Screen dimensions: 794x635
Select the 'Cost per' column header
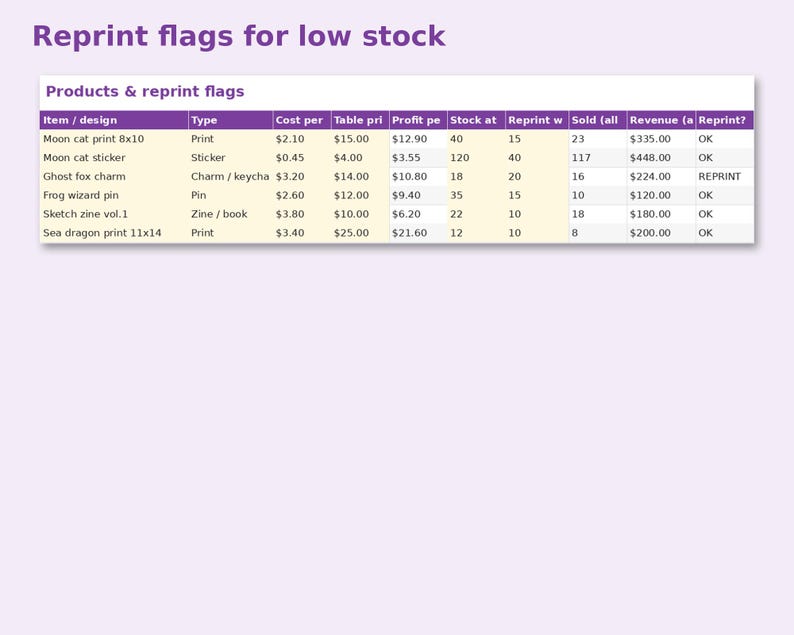302,120
